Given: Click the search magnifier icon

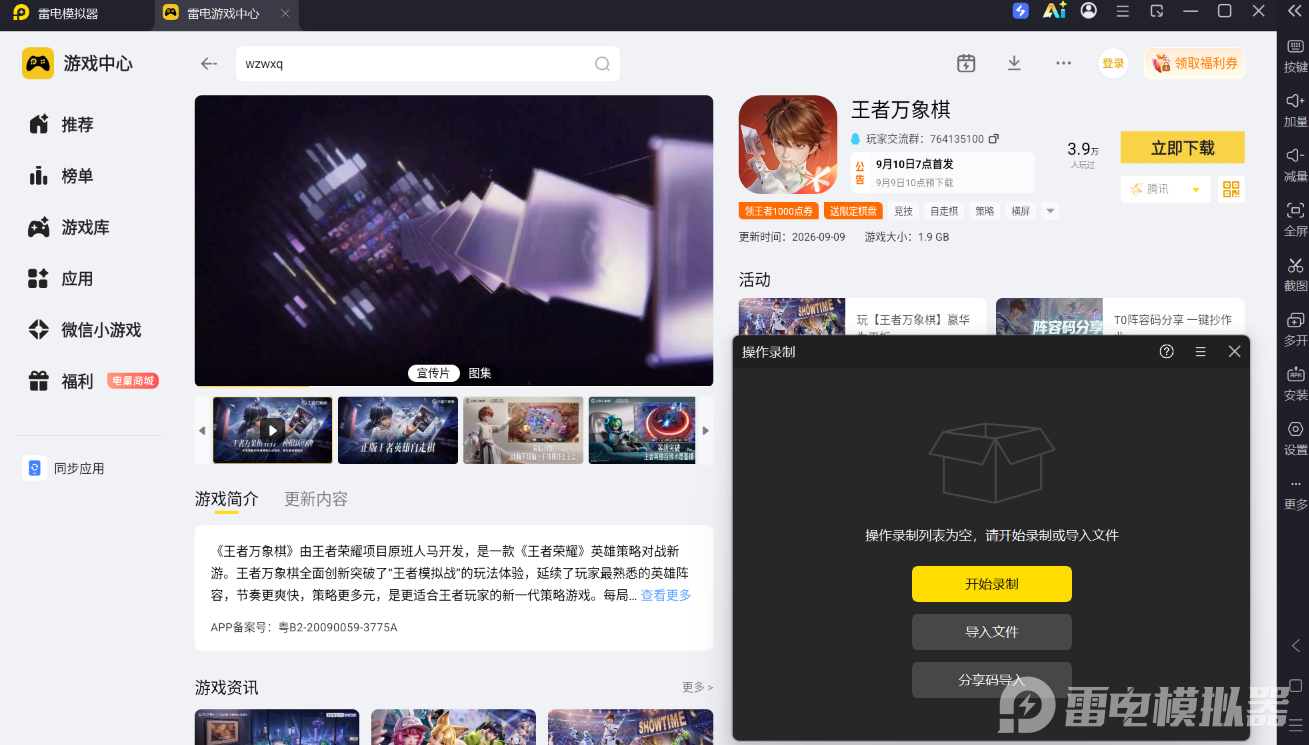Looking at the screenshot, I should pyautogui.click(x=602, y=64).
